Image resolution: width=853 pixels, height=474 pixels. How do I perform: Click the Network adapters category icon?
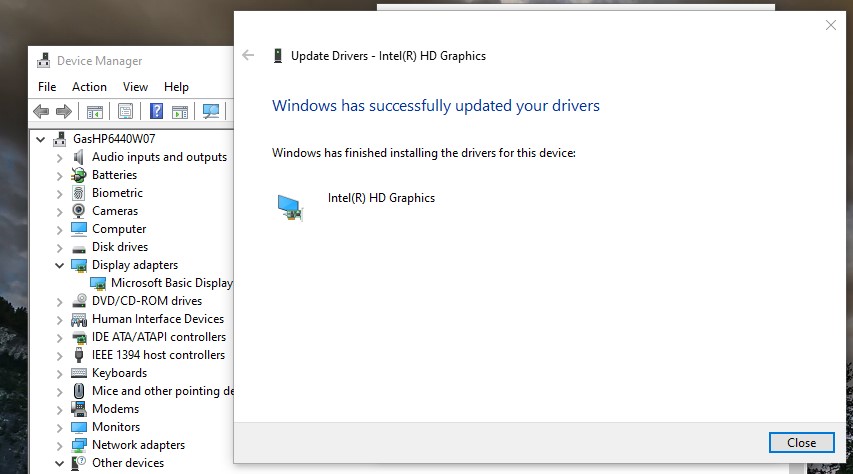[79, 445]
